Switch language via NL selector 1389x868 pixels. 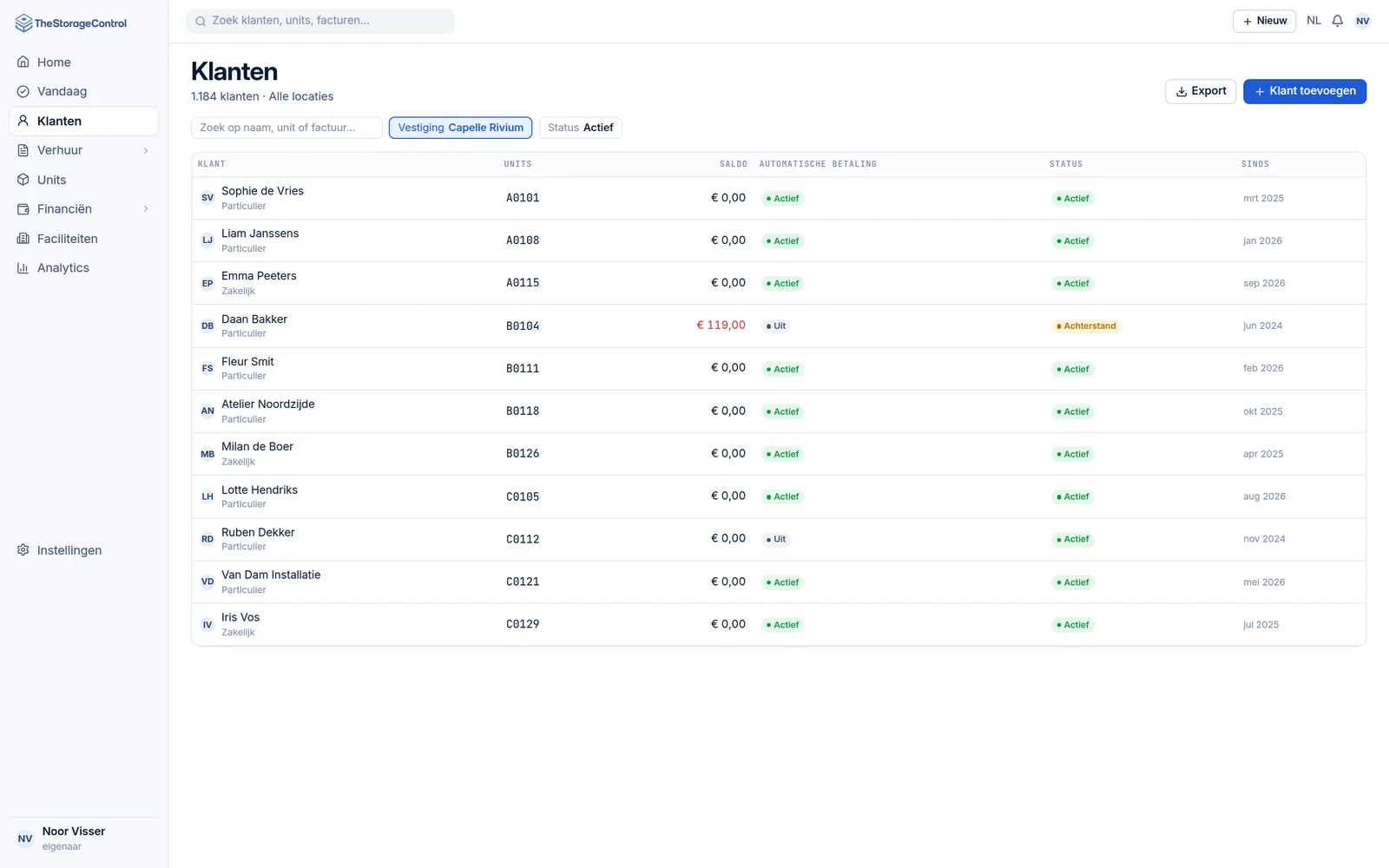1313,21
